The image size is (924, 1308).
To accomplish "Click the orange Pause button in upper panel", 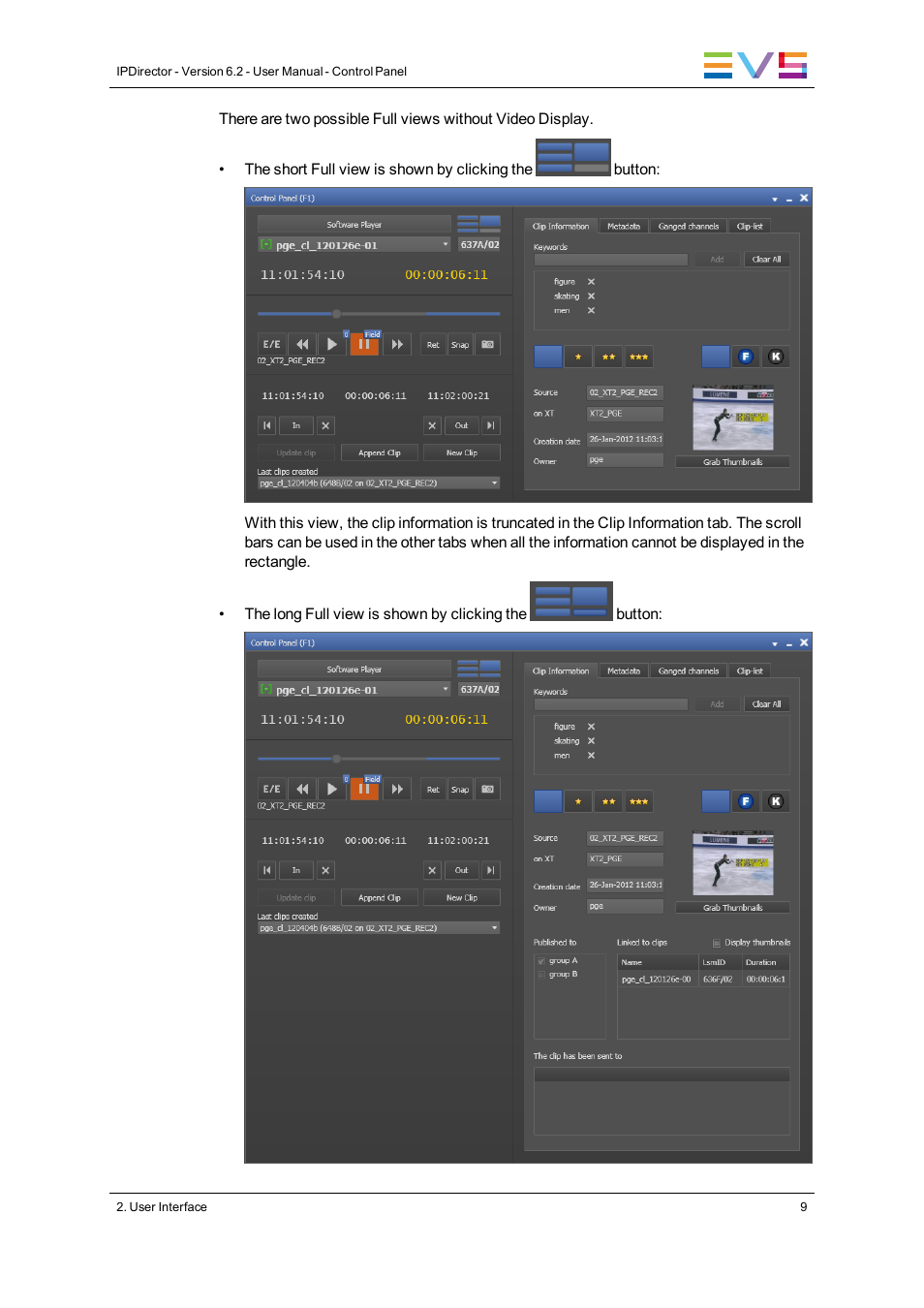I will click(x=364, y=344).
